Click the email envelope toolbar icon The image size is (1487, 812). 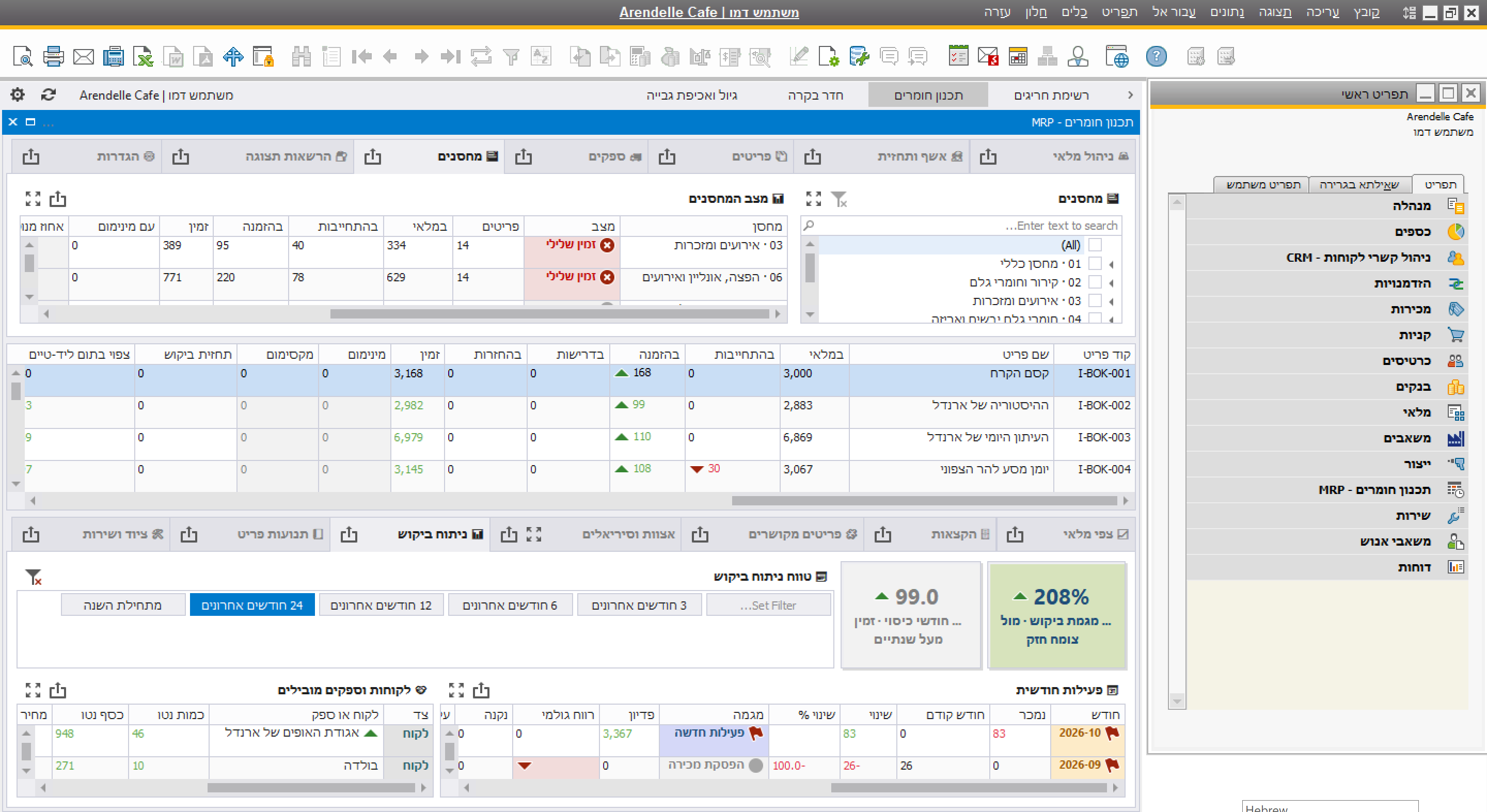click(84, 57)
